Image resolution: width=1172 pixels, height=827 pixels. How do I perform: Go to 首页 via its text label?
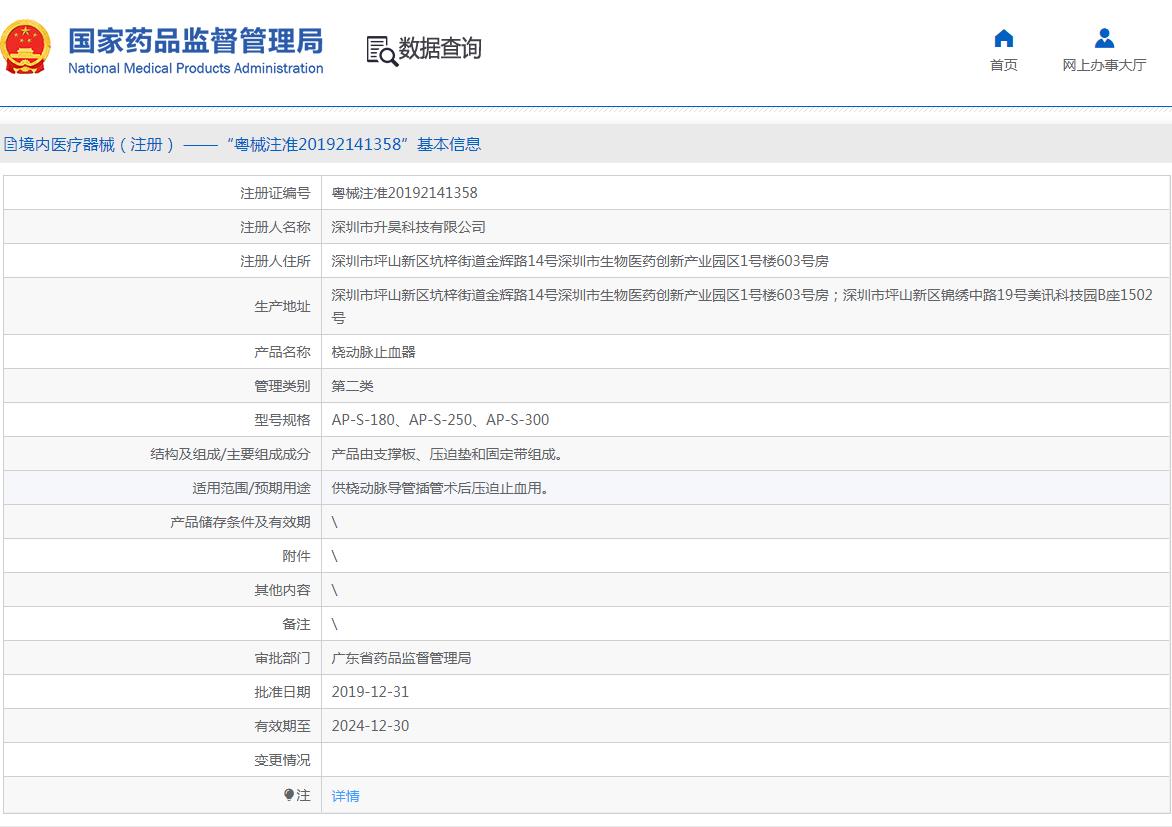1003,65
